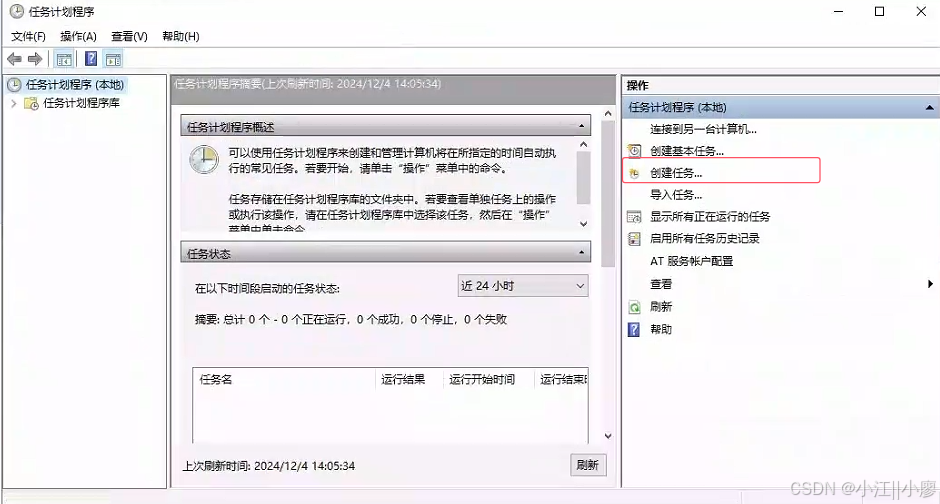Maximize the 任务计划程序 window
This screenshot has height=504, width=940.
point(879,11)
